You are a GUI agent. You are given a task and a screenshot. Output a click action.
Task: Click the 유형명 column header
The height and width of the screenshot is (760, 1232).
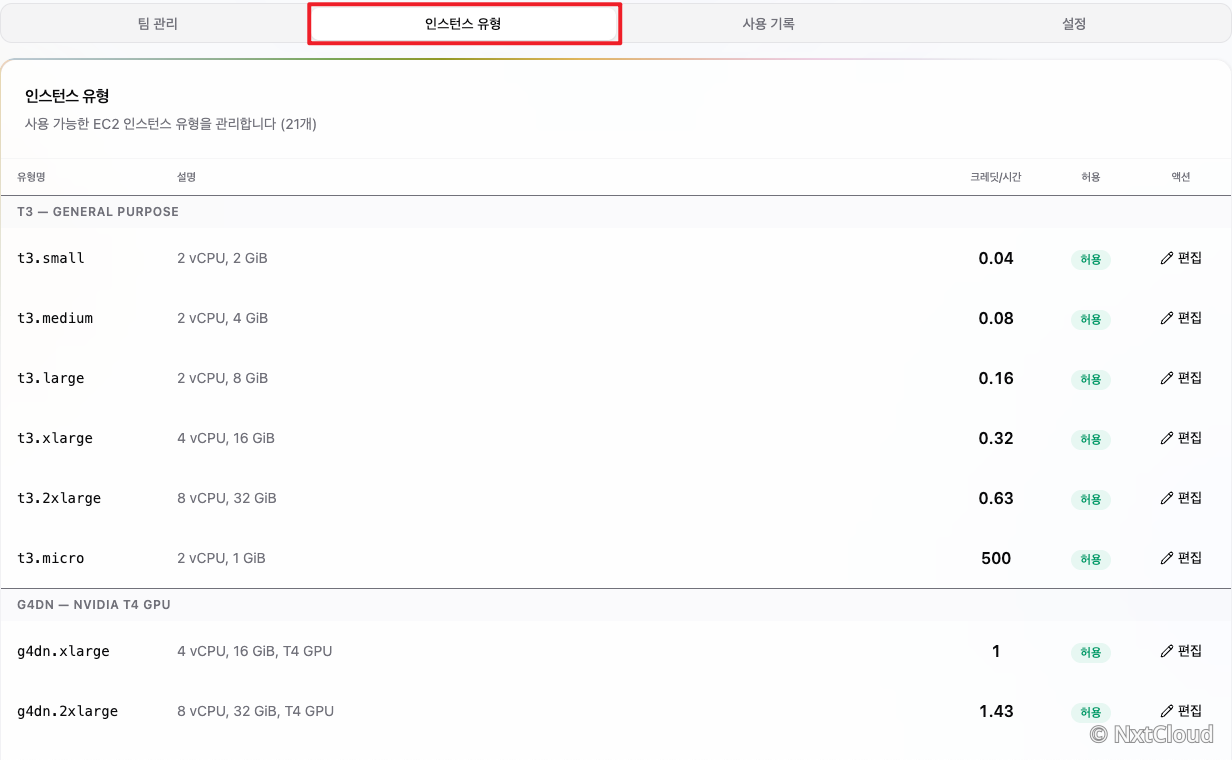(31, 177)
